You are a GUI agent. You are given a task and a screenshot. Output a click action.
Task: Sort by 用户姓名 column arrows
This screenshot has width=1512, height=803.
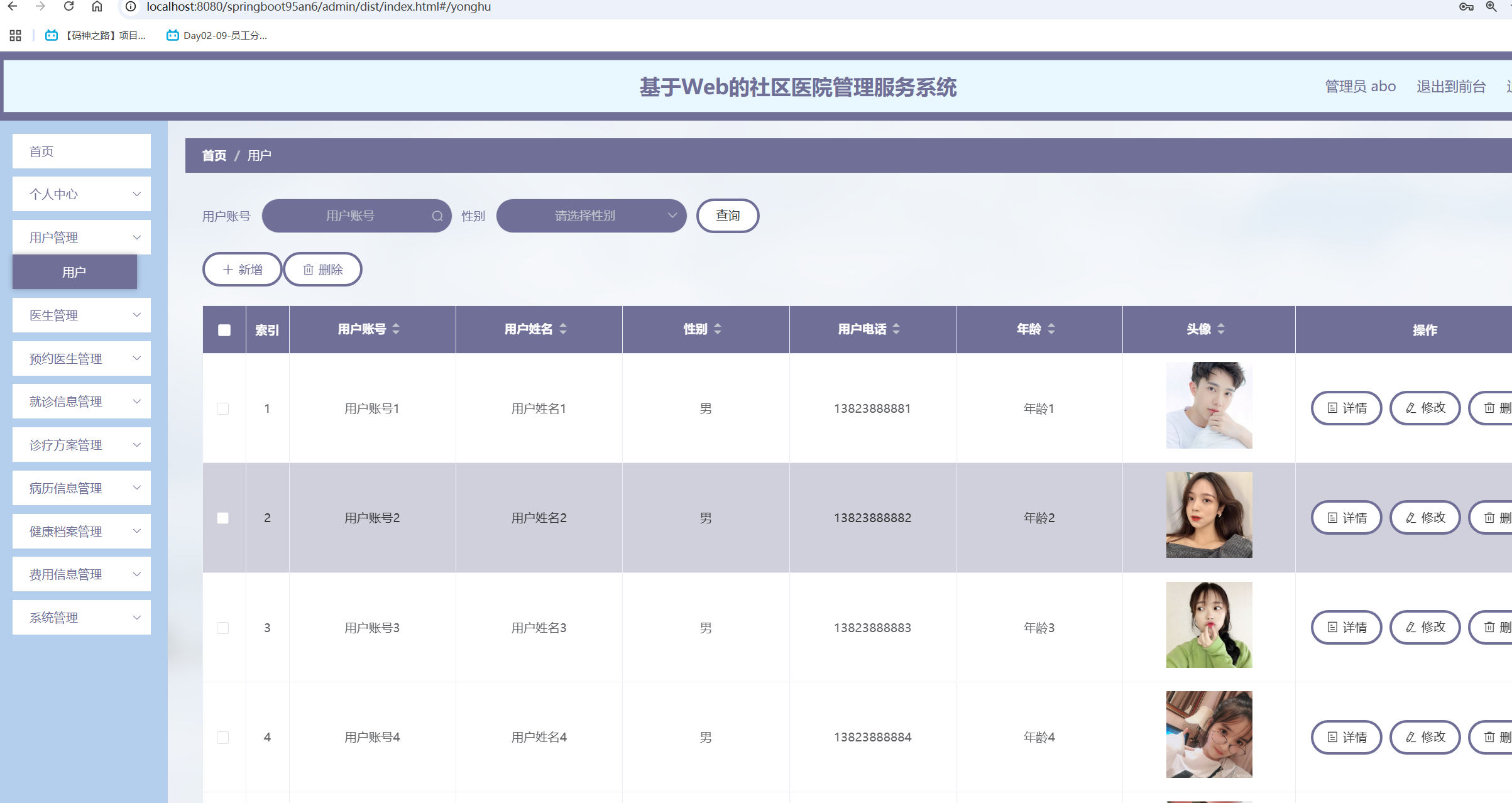pos(563,329)
